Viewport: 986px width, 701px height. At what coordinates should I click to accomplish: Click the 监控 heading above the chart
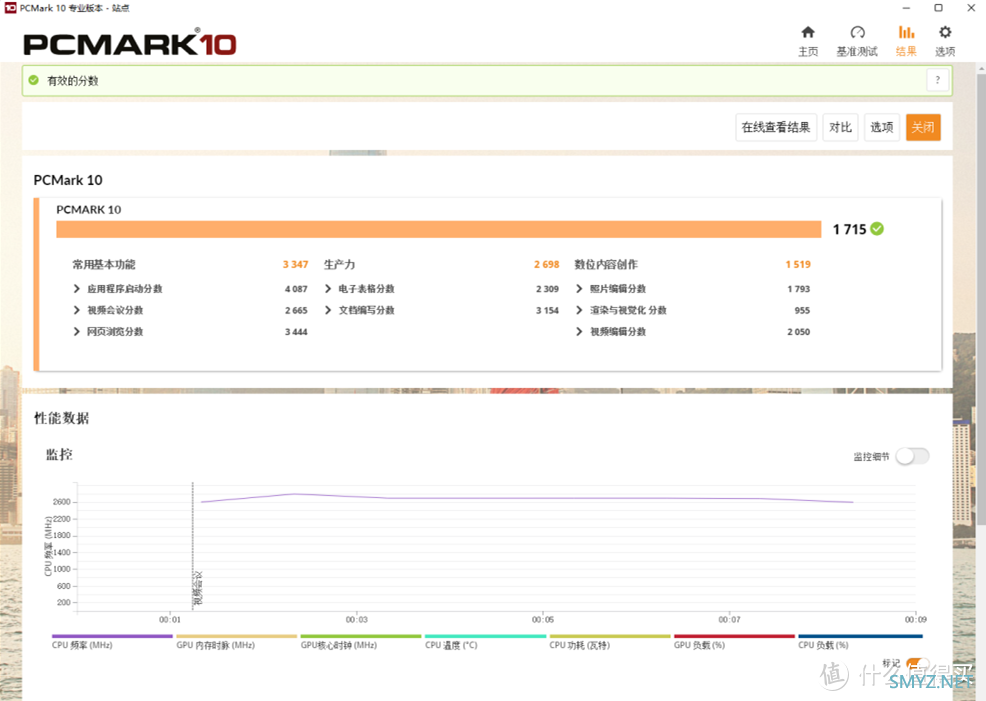click(x=59, y=455)
